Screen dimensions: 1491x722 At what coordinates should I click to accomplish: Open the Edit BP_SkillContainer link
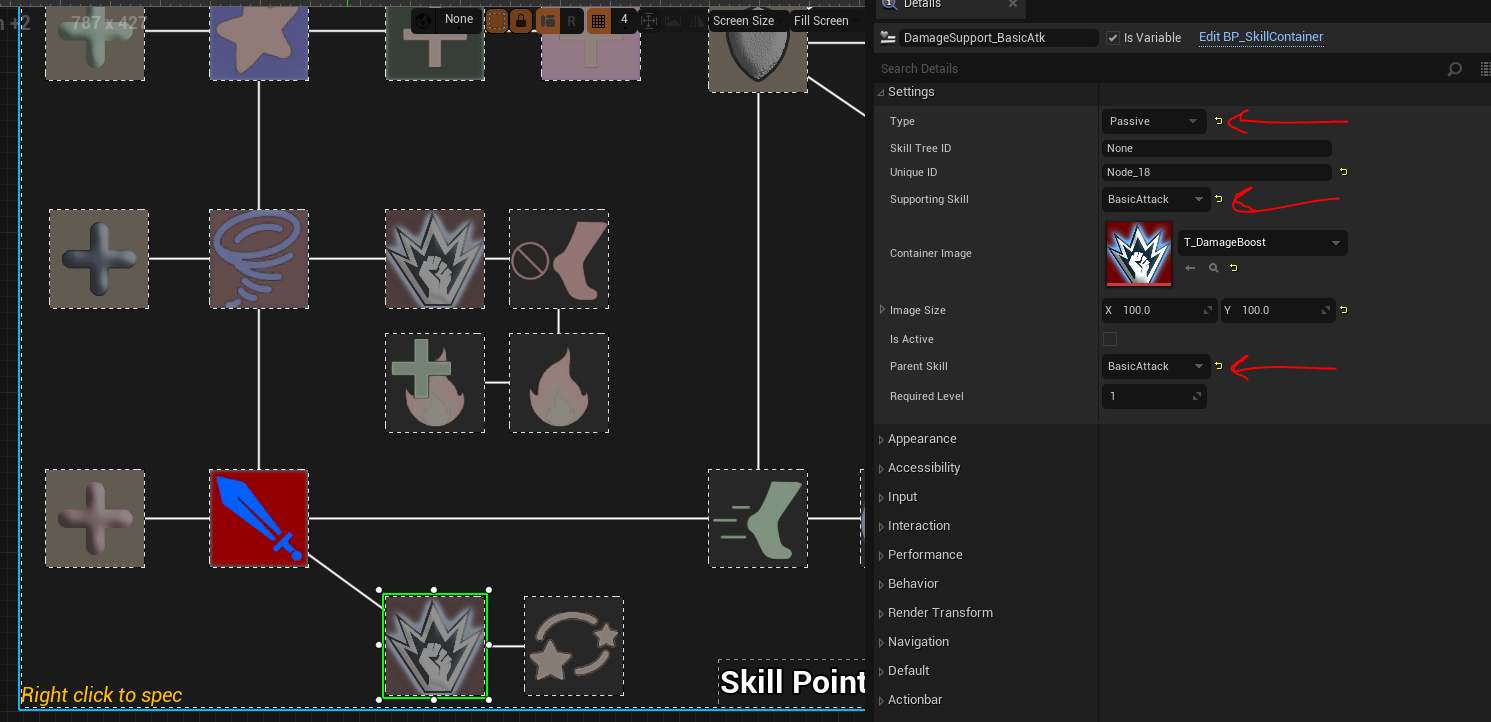[1261, 37]
